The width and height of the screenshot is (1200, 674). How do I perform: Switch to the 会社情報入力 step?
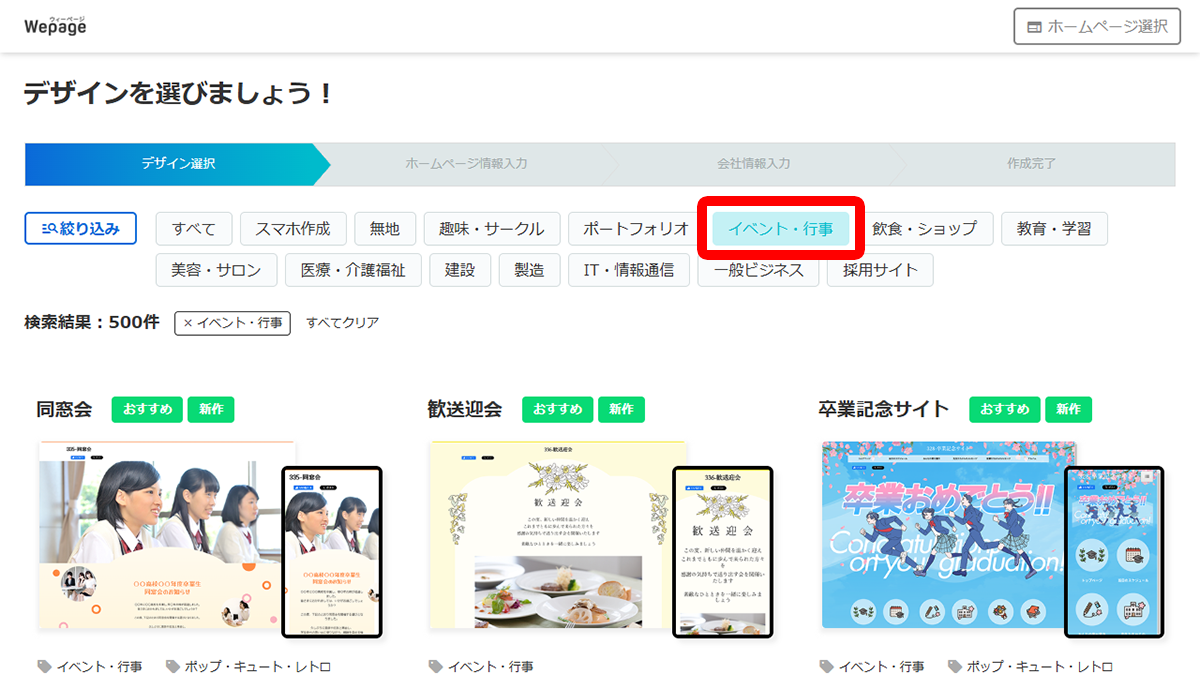click(x=753, y=164)
